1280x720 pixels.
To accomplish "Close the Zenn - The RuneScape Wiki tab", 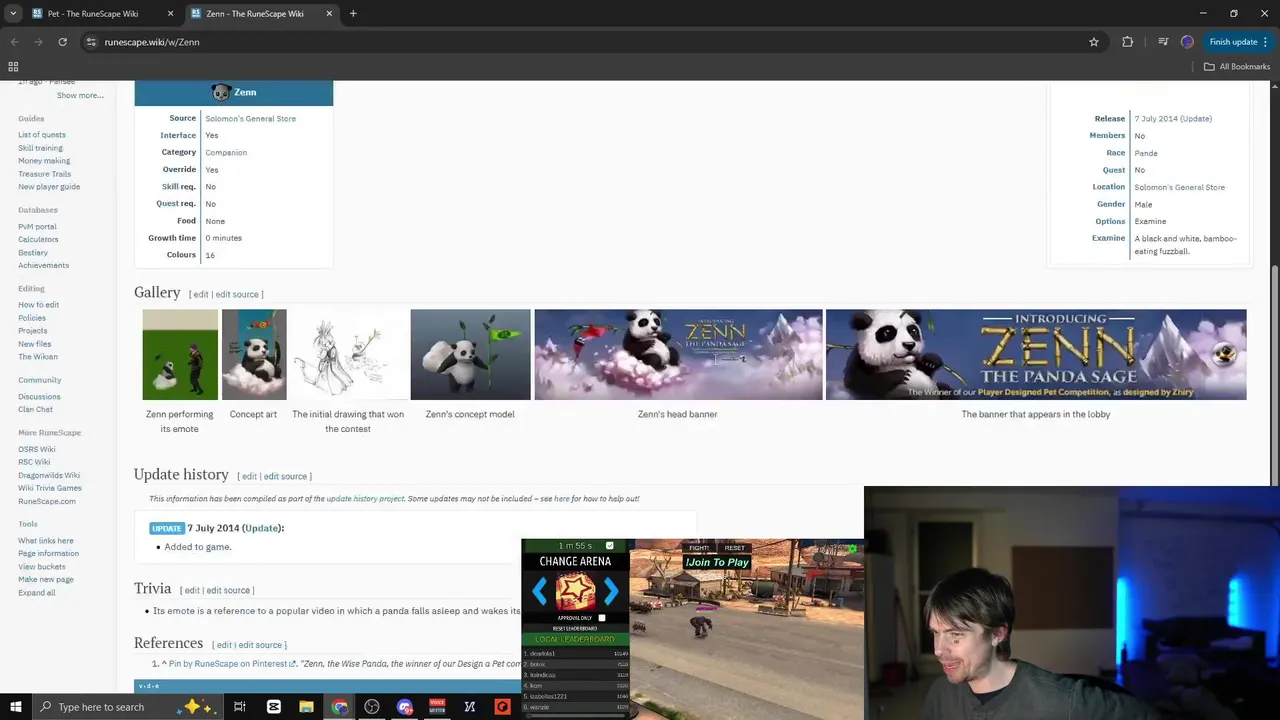I will click(x=328, y=14).
